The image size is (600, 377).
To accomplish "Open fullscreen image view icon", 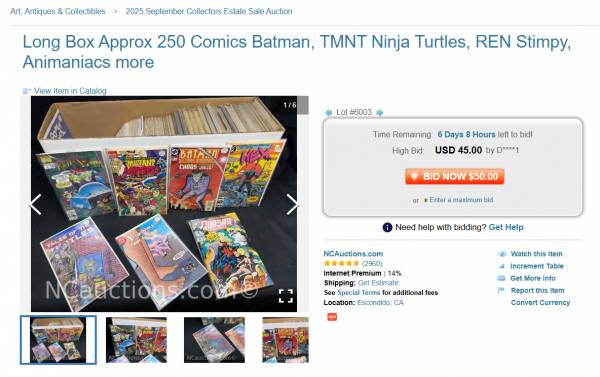I will point(286,296).
